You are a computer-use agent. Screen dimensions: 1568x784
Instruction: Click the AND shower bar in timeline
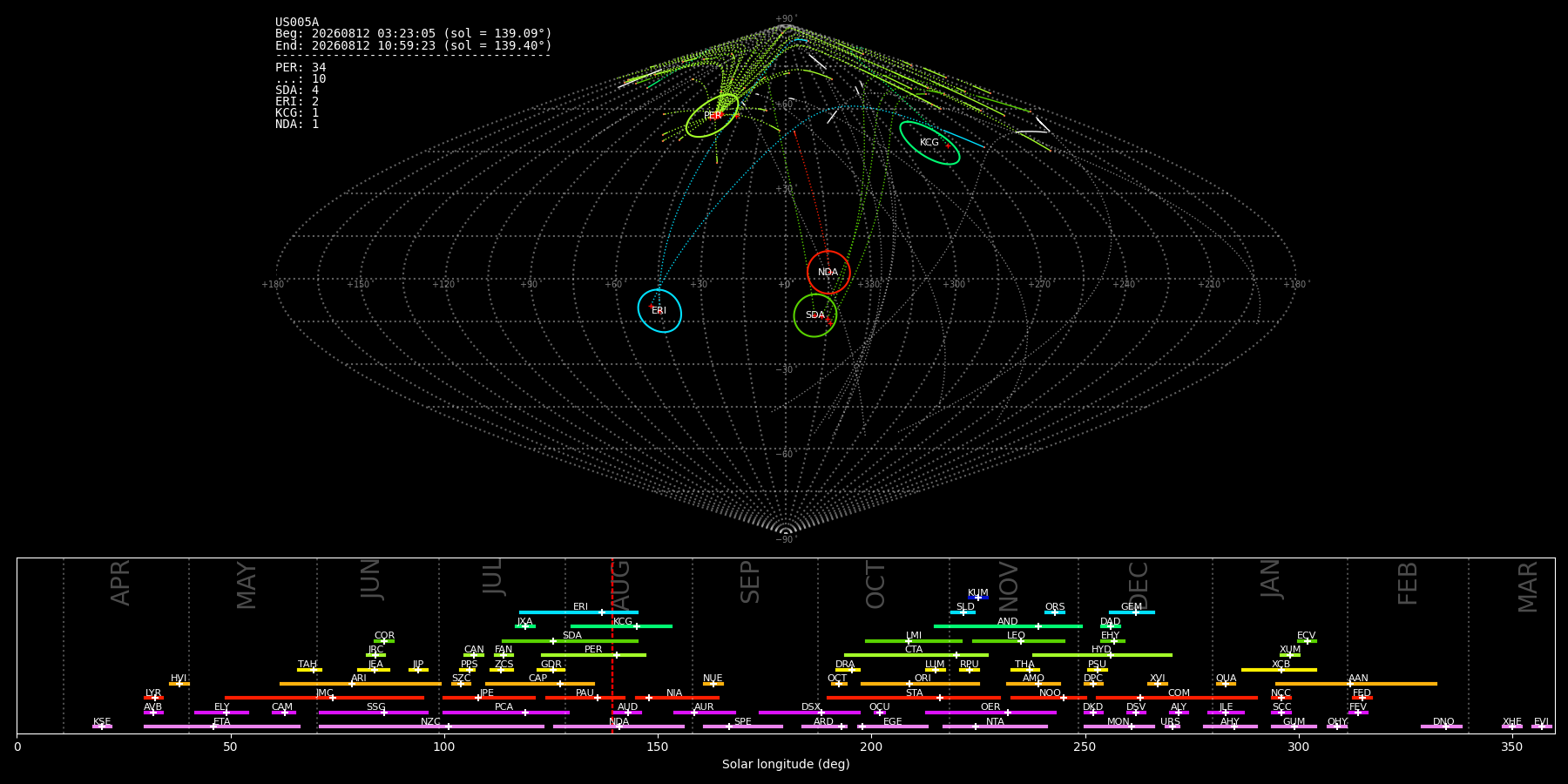point(1008,626)
